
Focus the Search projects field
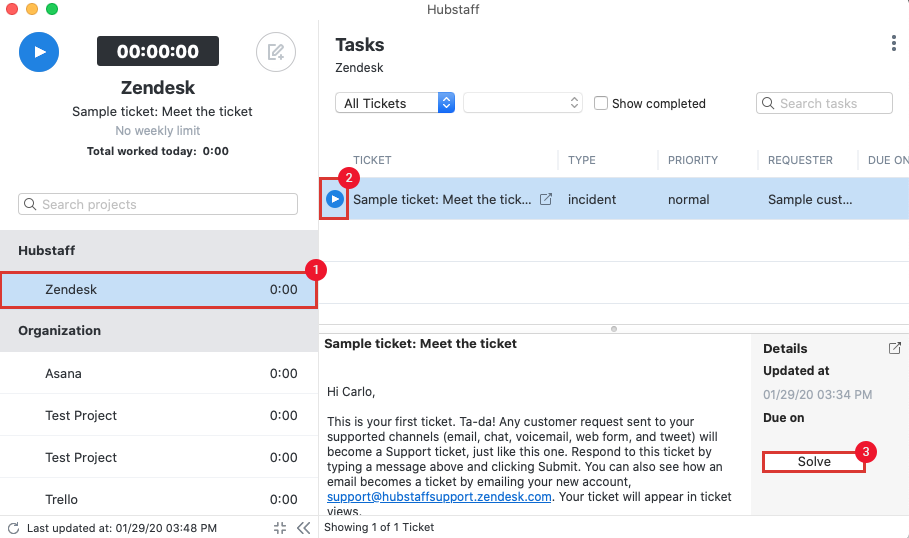[158, 204]
